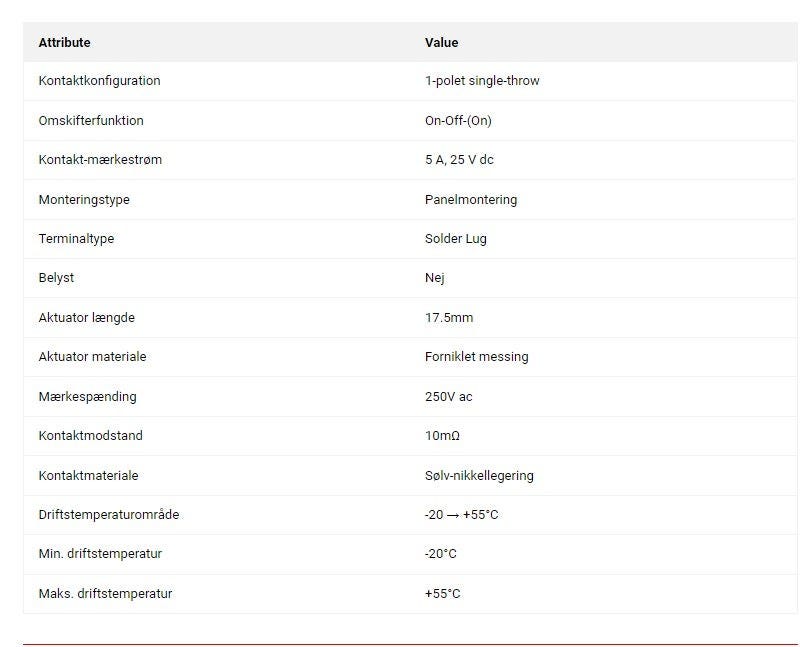Click the 10mΩ contact resistance value

[x=442, y=436]
